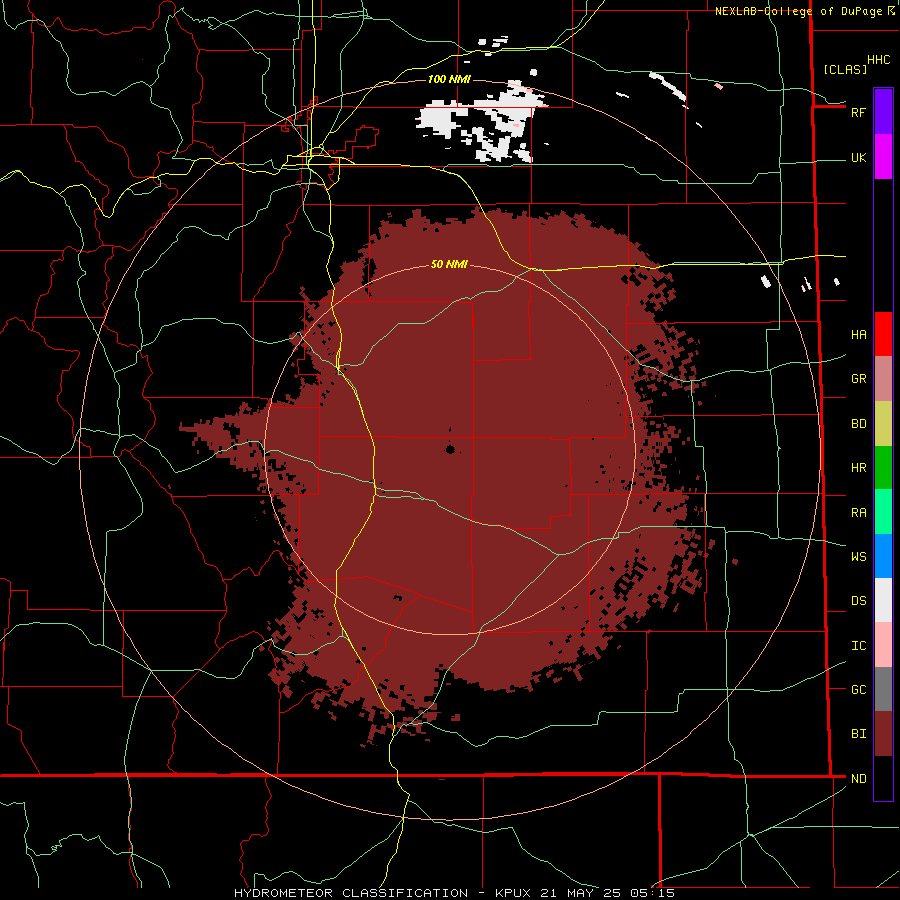
Task: Click the HYDROMETEOR CLASSIFICATION caption text
Action: 351,893
